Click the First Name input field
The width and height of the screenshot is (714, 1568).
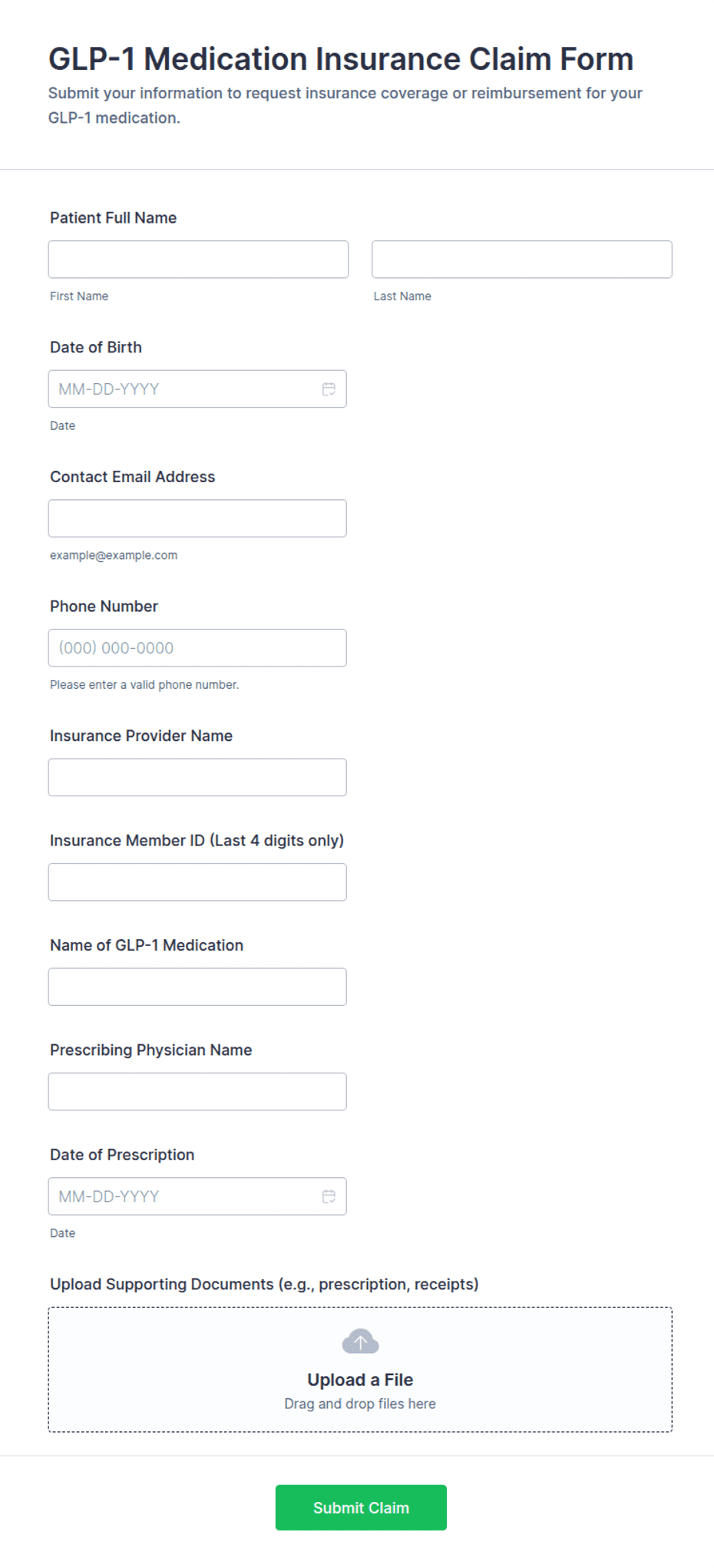click(198, 260)
